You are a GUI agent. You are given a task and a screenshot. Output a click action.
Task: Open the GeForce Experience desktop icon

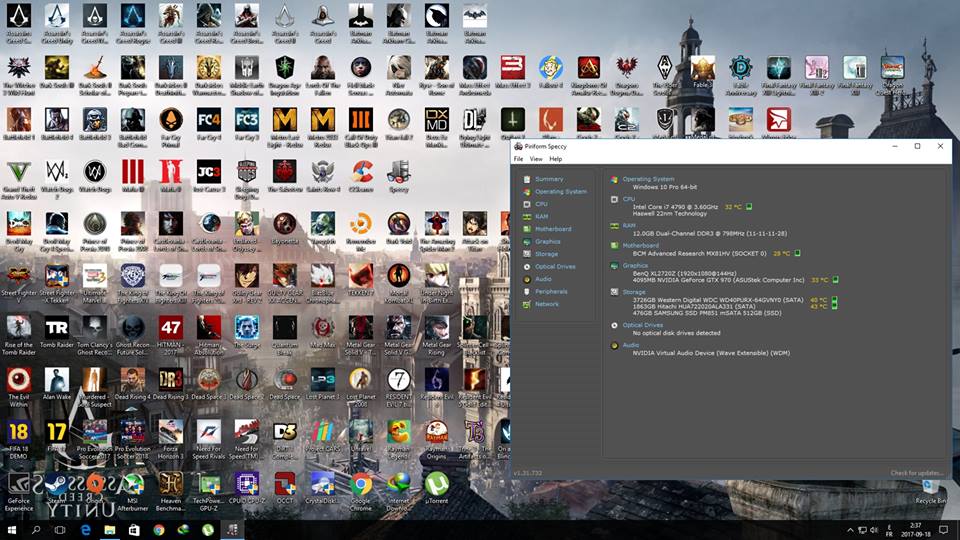click(x=19, y=491)
